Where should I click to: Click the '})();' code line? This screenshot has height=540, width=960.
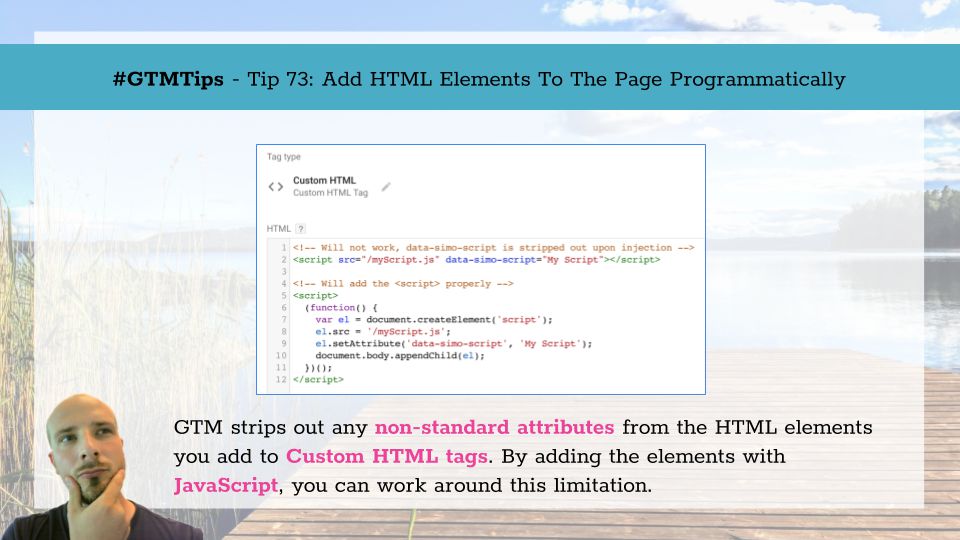coord(318,367)
